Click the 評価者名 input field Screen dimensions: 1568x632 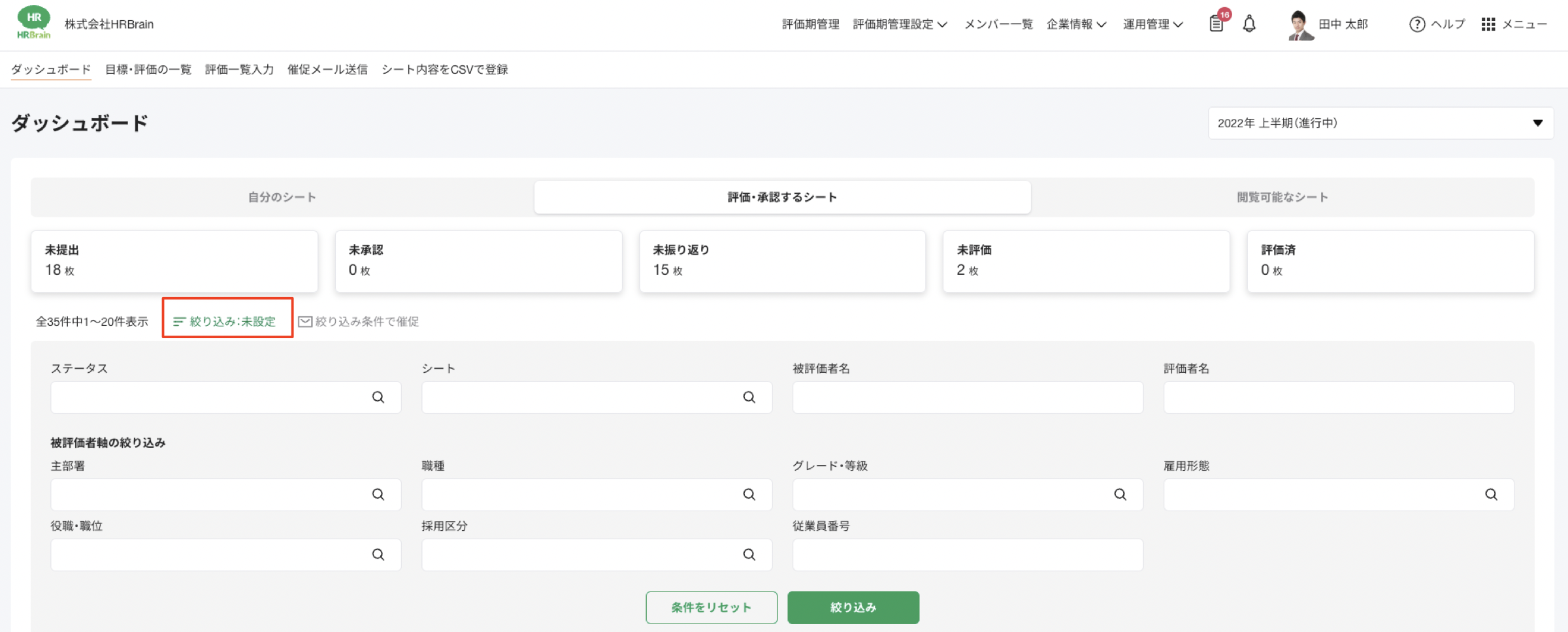point(1339,397)
